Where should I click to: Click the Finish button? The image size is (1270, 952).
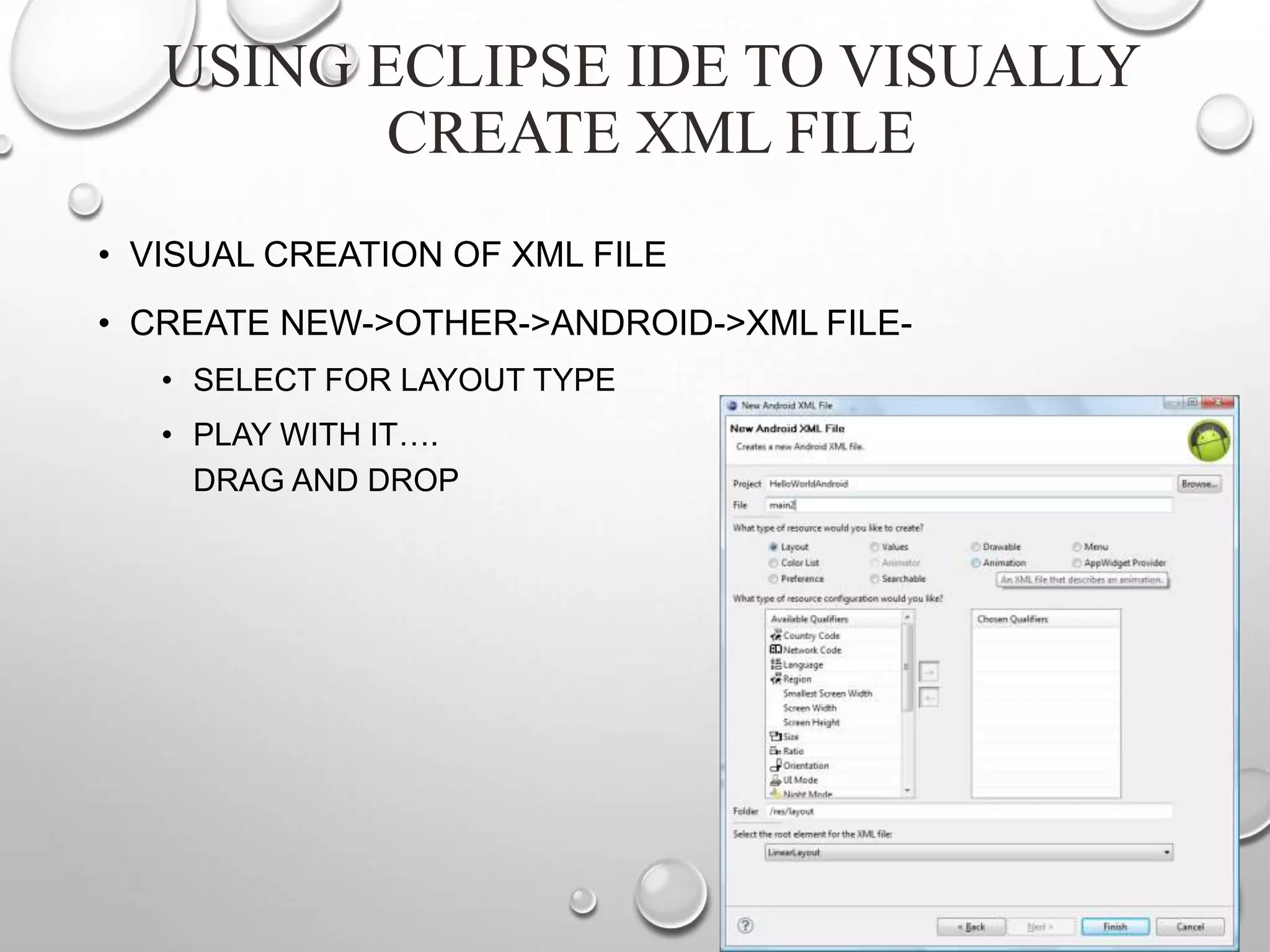click(x=1115, y=927)
